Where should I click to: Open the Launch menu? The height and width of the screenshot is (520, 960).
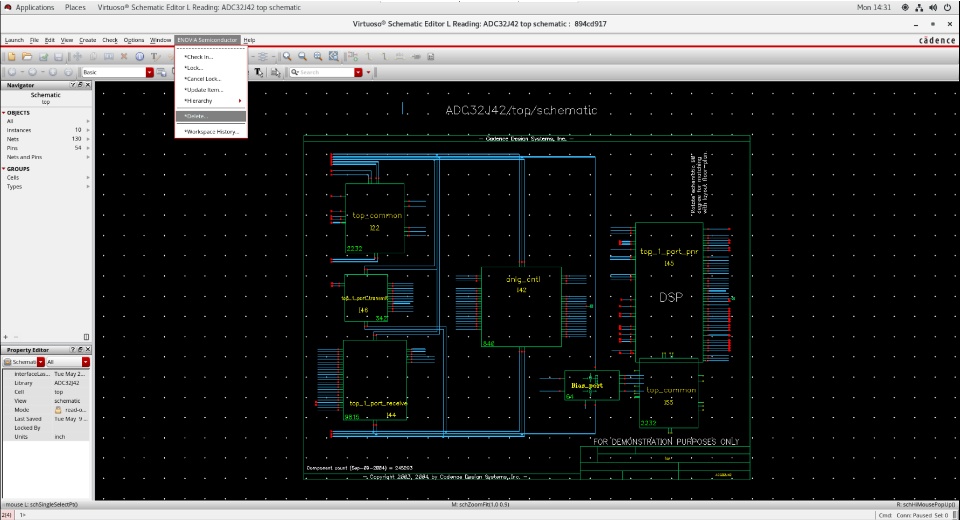[x=14, y=40]
